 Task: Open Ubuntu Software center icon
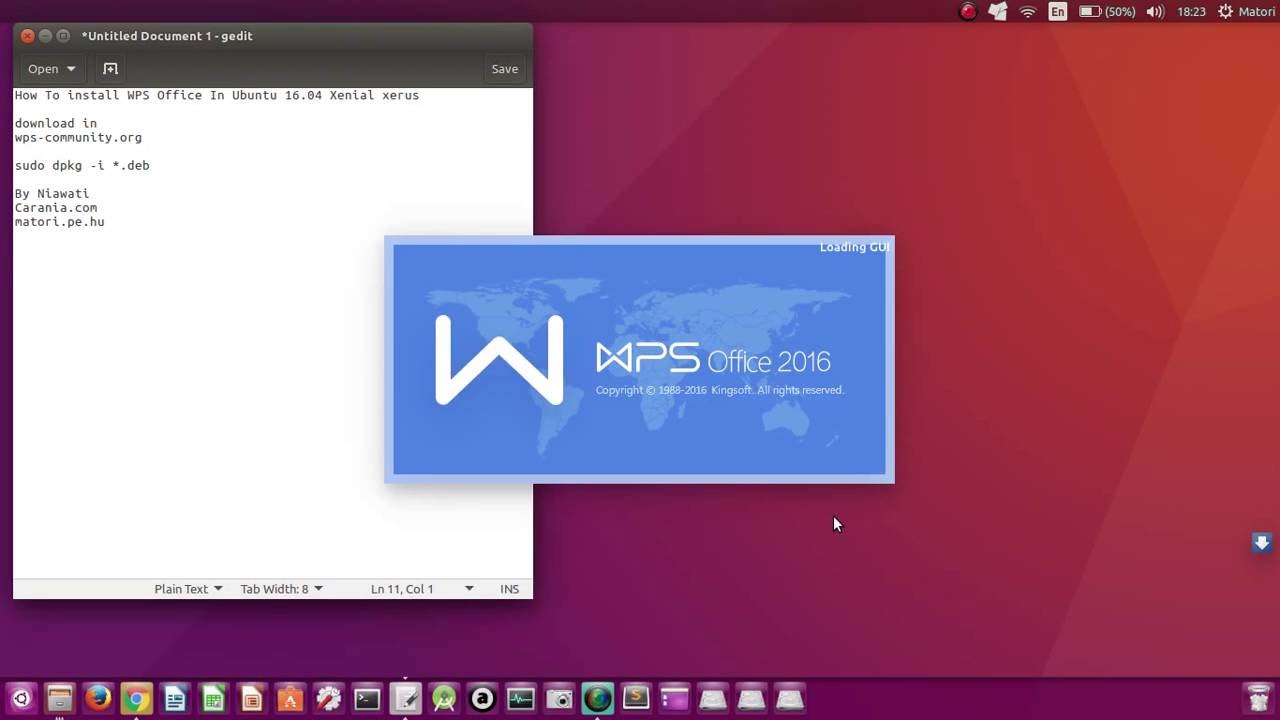coord(290,698)
